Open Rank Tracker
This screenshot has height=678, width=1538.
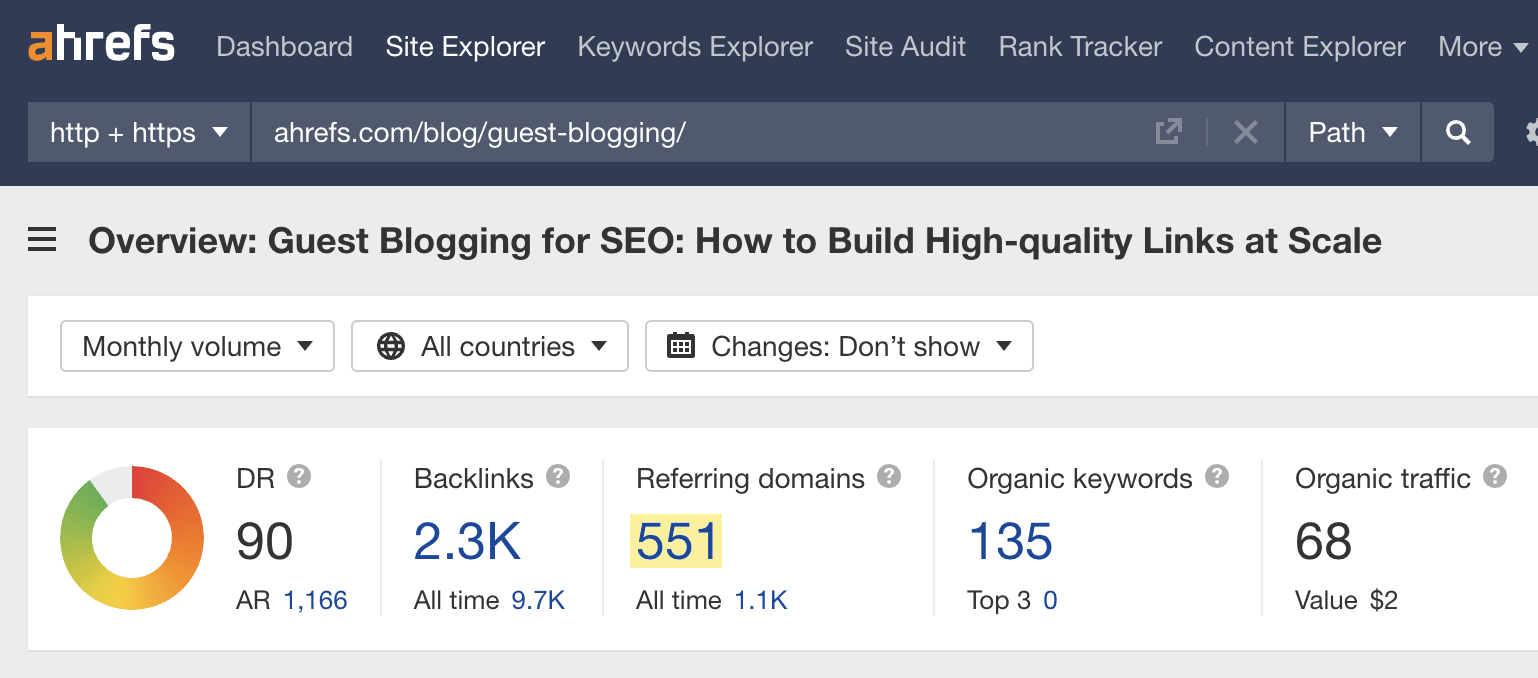coord(1080,46)
